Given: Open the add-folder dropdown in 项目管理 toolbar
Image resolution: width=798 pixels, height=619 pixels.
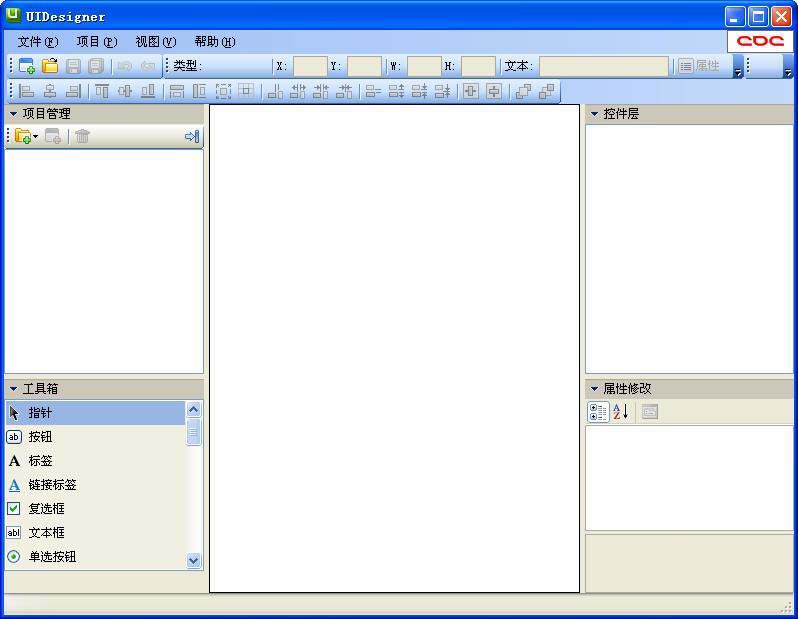Looking at the screenshot, I should (36, 137).
